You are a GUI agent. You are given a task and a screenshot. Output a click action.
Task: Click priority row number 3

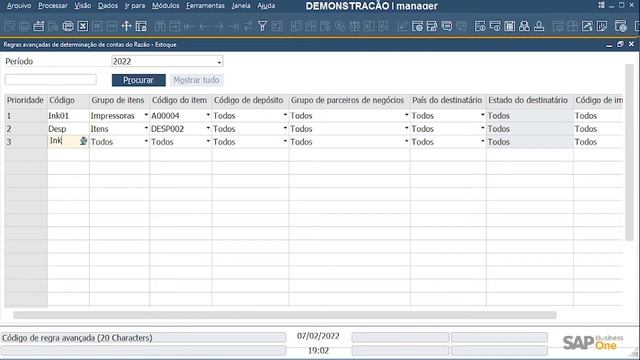click(x=26, y=142)
